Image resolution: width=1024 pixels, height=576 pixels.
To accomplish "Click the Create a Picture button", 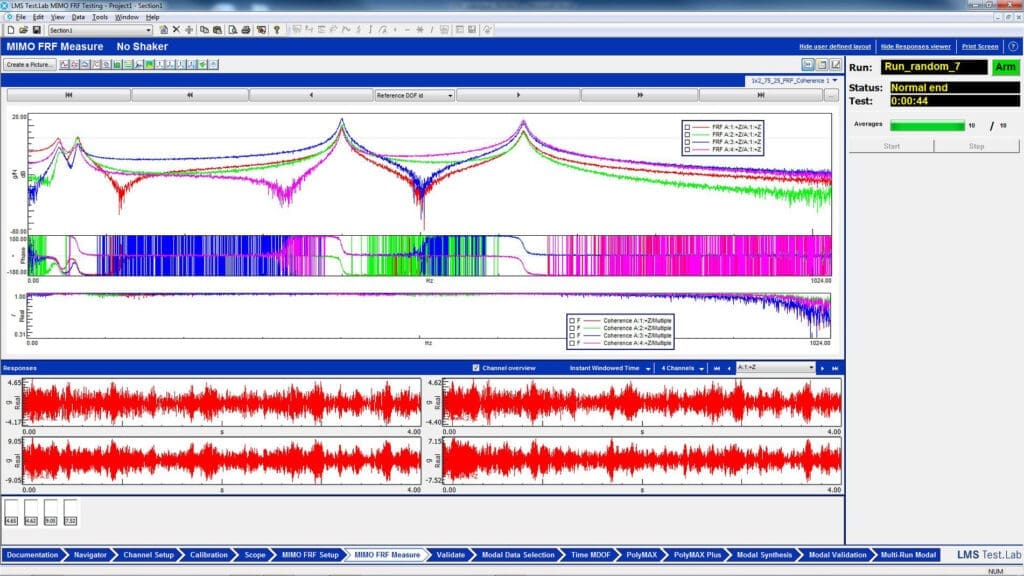I will [x=30, y=64].
